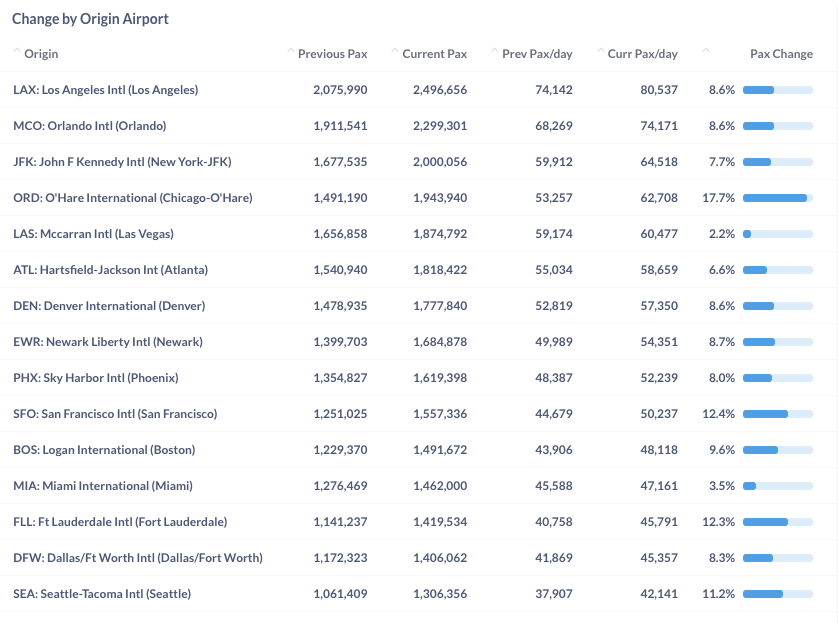This screenshot has width=838, height=623.
Task: Click sort caret beside Origin header
Action: (17, 50)
